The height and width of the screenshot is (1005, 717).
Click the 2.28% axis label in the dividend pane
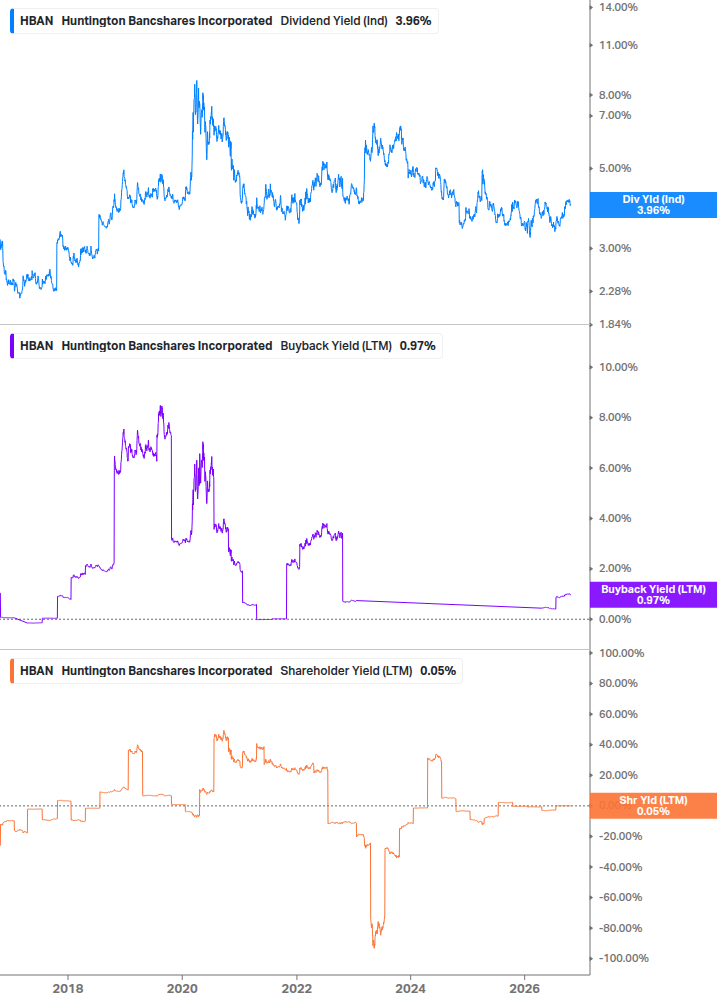pos(615,292)
